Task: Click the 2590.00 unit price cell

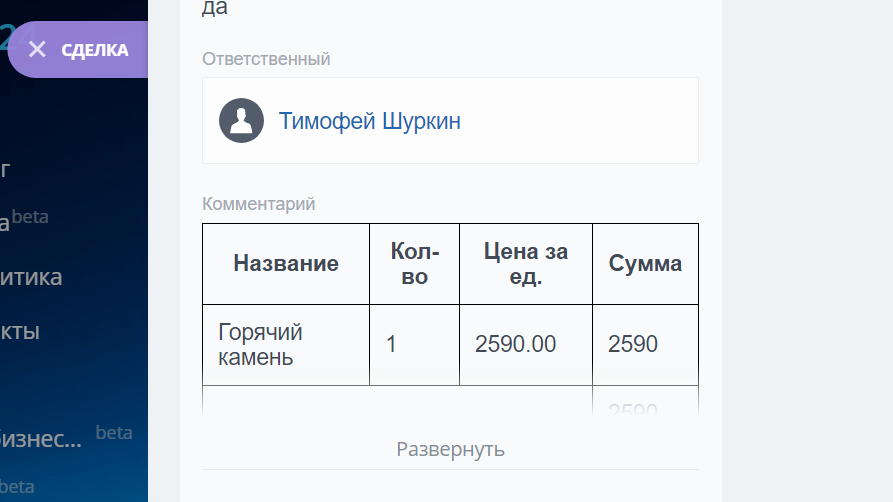Action: click(515, 344)
